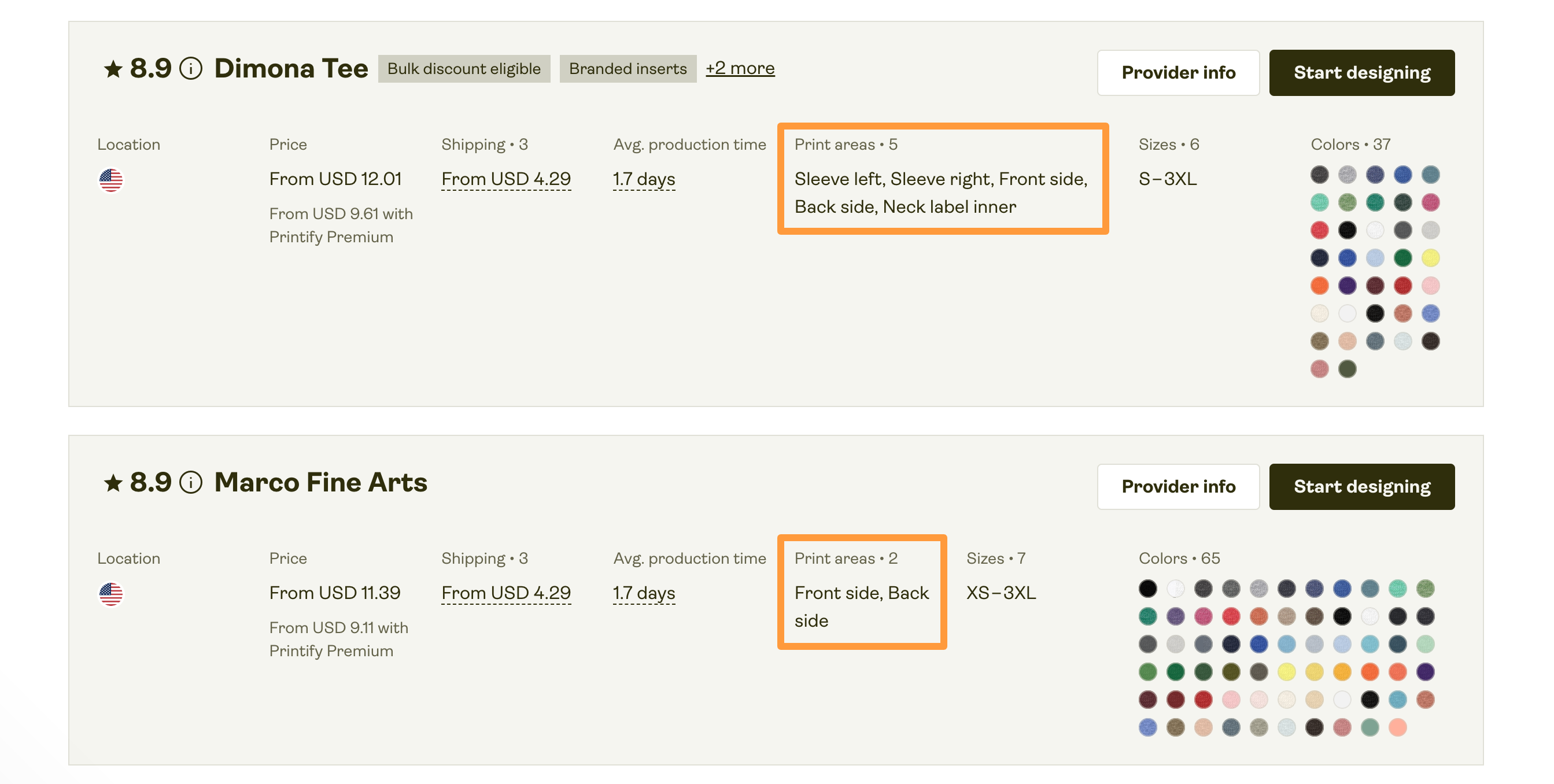Click Marco Fine Arts '1.7 days' production time
The width and height of the screenshot is (1554, 784).
tap(644, 593)
